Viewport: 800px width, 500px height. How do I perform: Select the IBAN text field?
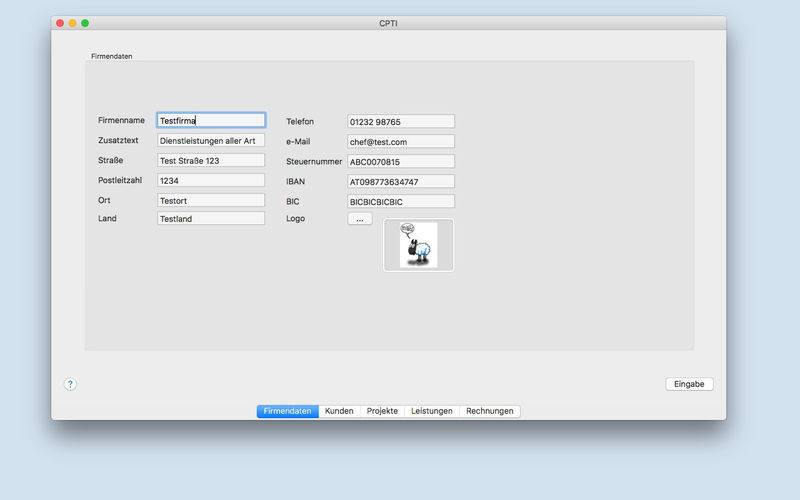(x=401, y=182)
